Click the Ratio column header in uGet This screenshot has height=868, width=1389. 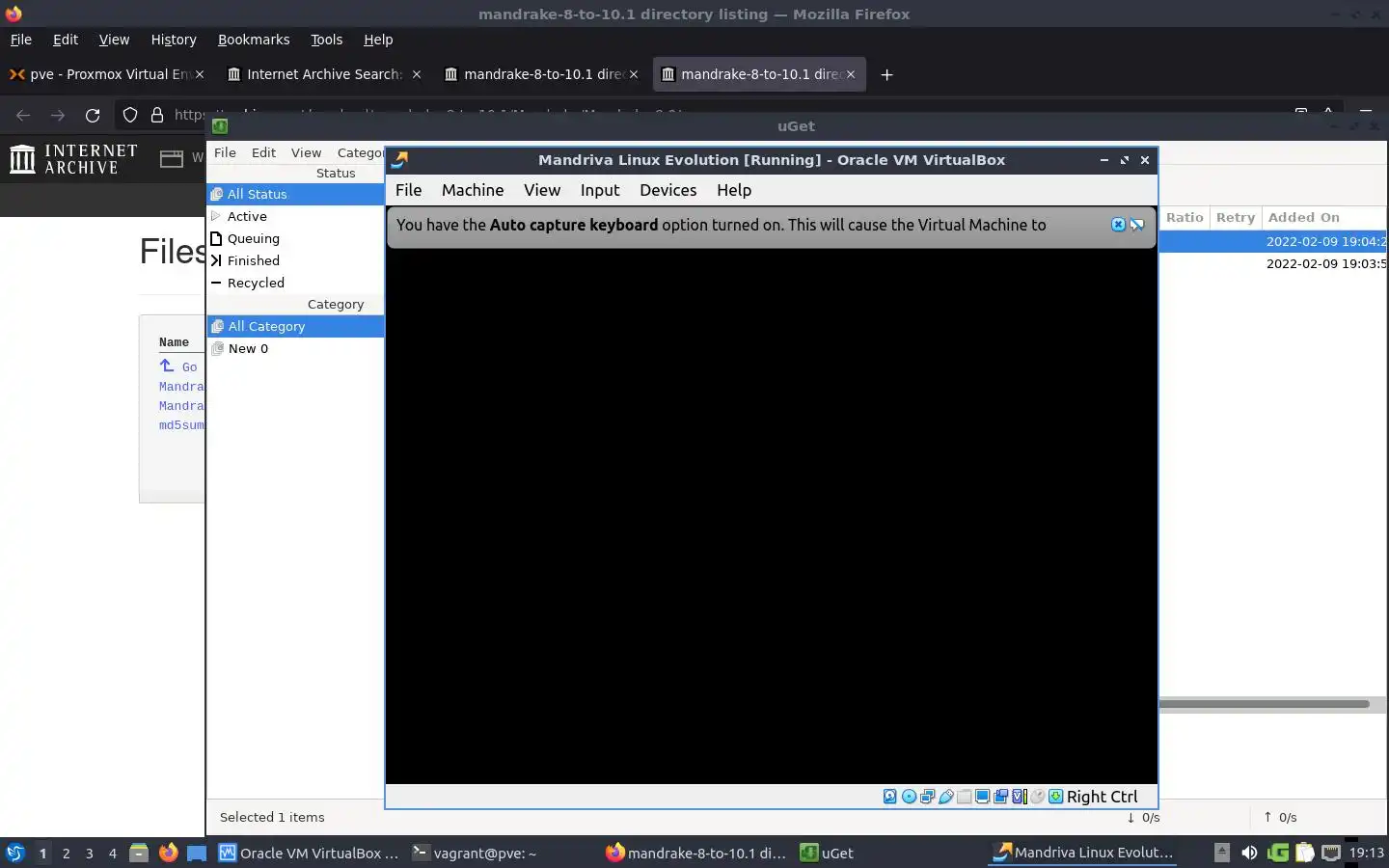click(1185, 218)
